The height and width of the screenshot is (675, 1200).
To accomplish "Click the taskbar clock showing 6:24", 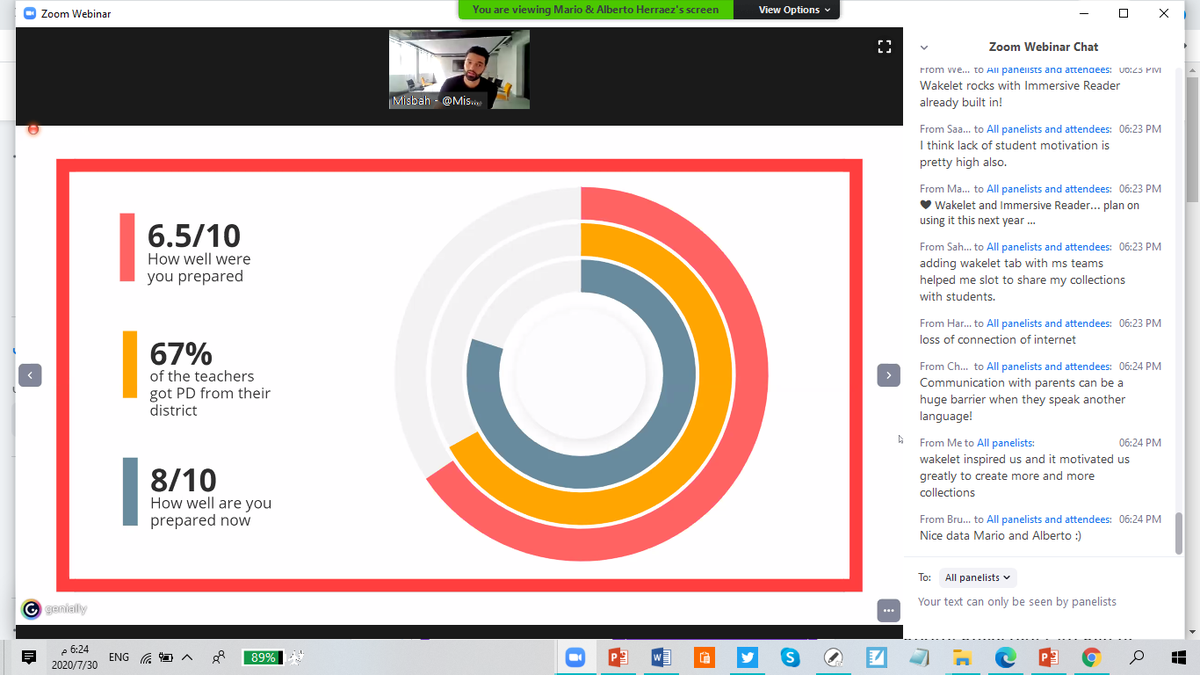I will point(75,657).
